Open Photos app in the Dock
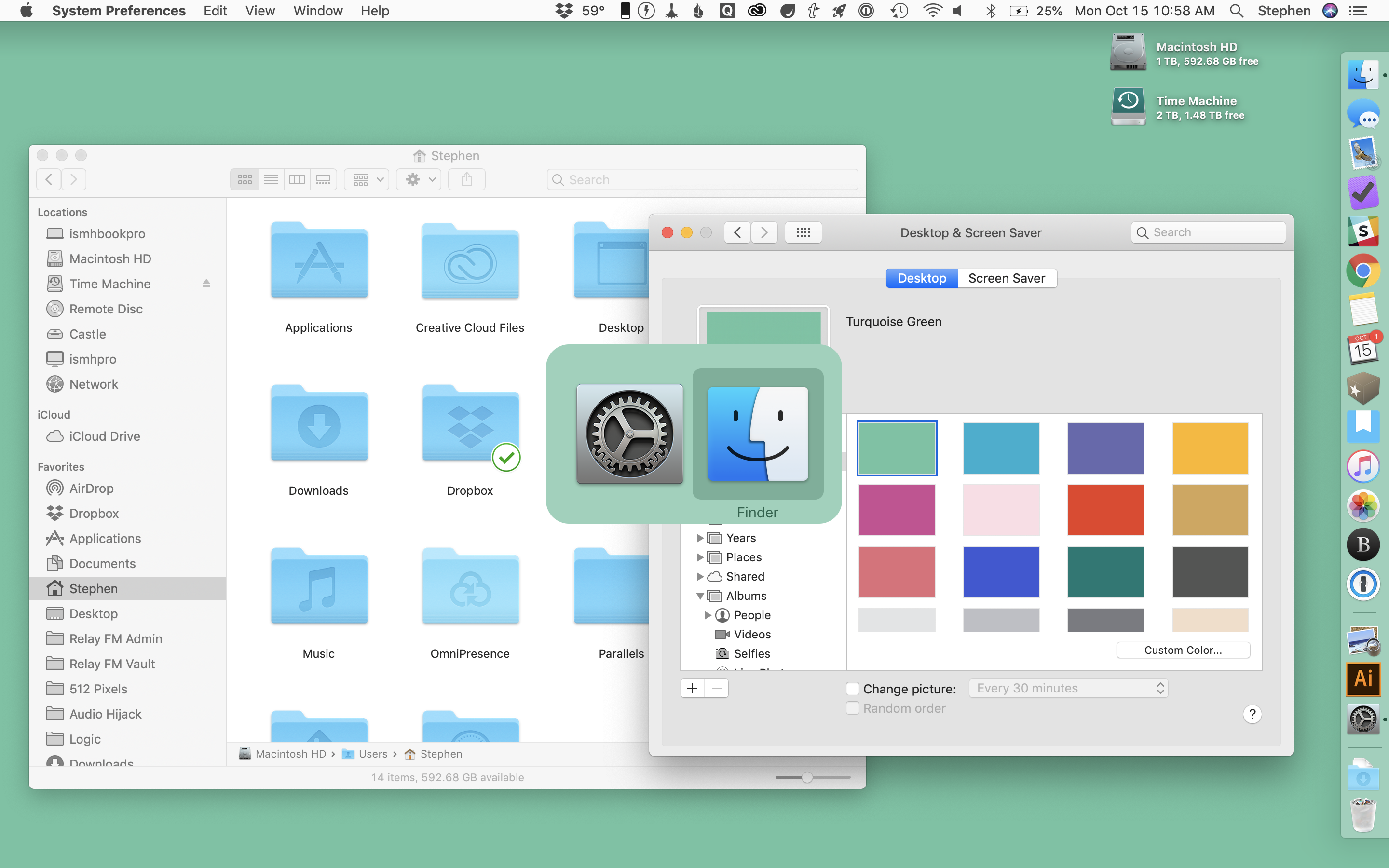Screen dimensions: 1389x868 point(1363,505)
